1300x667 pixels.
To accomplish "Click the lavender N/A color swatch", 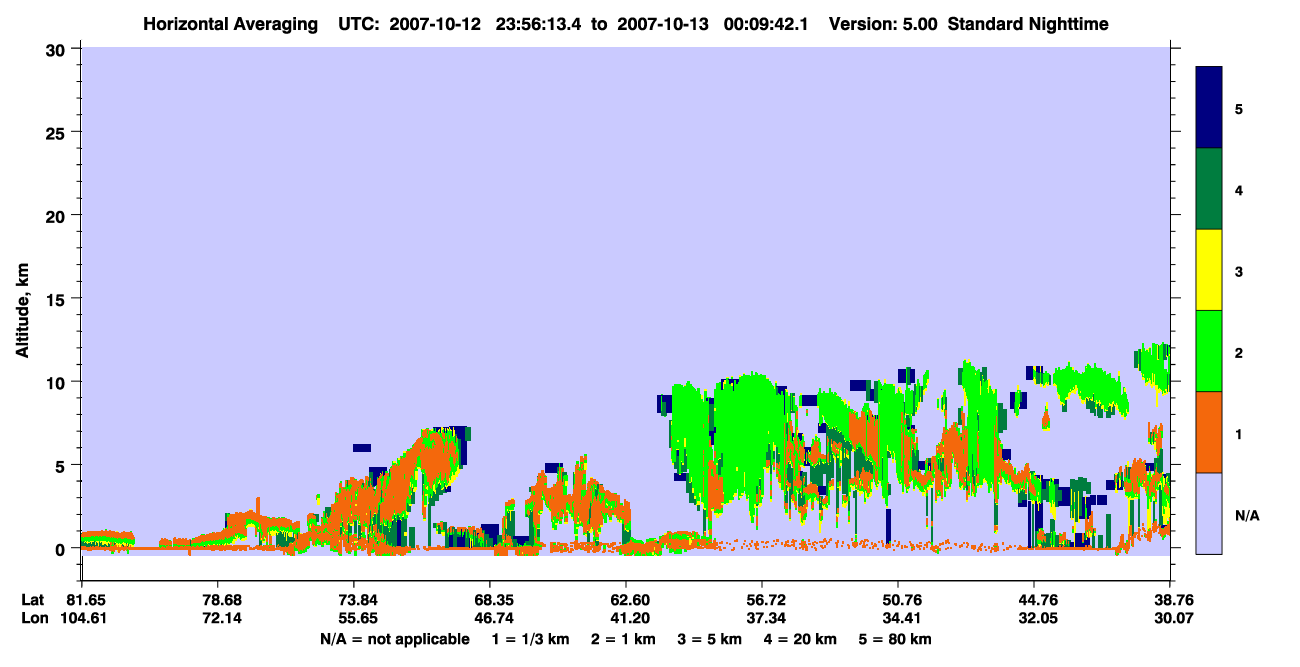I will coord(1209,513).
